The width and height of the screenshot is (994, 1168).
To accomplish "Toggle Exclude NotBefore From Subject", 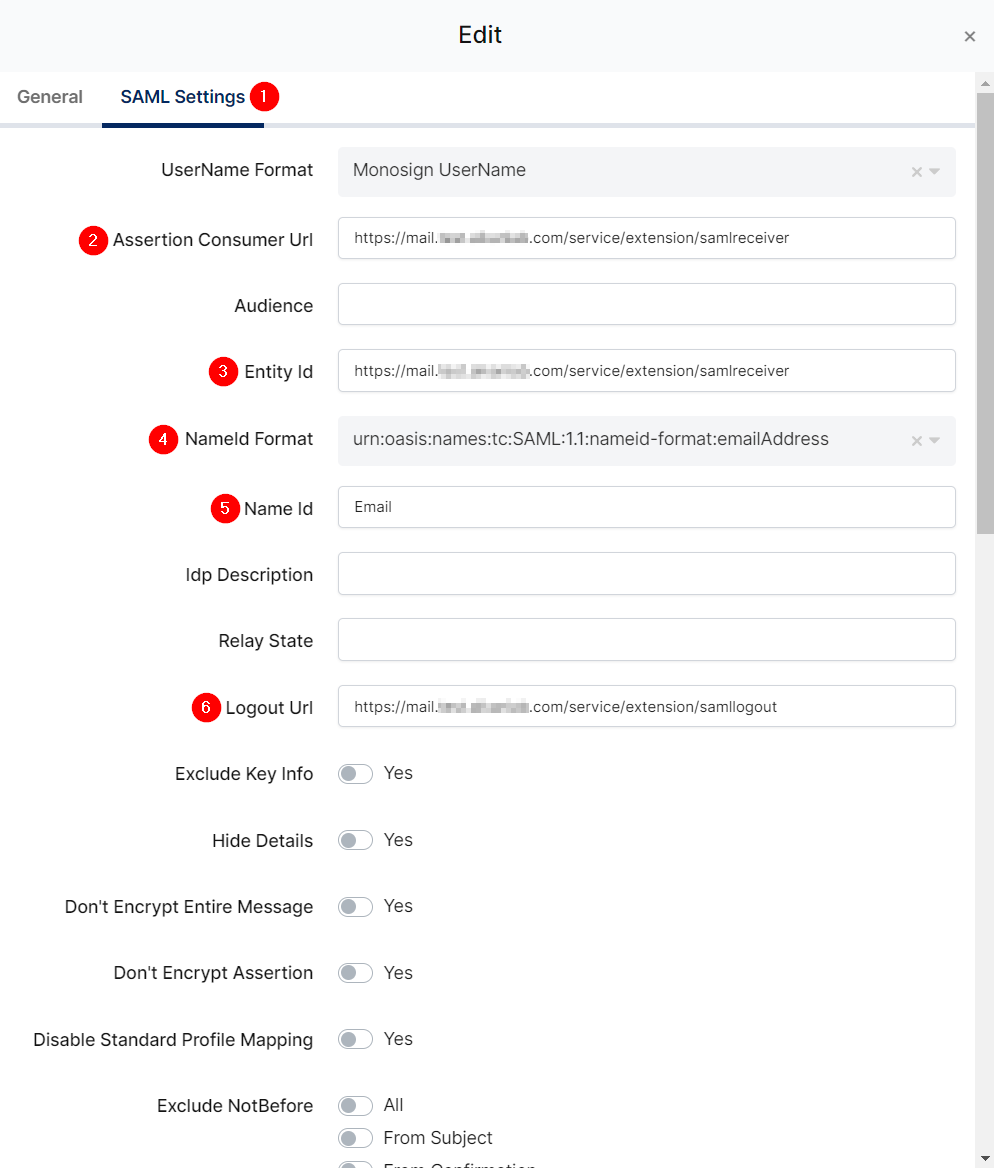I will [x=355, y=1138].
